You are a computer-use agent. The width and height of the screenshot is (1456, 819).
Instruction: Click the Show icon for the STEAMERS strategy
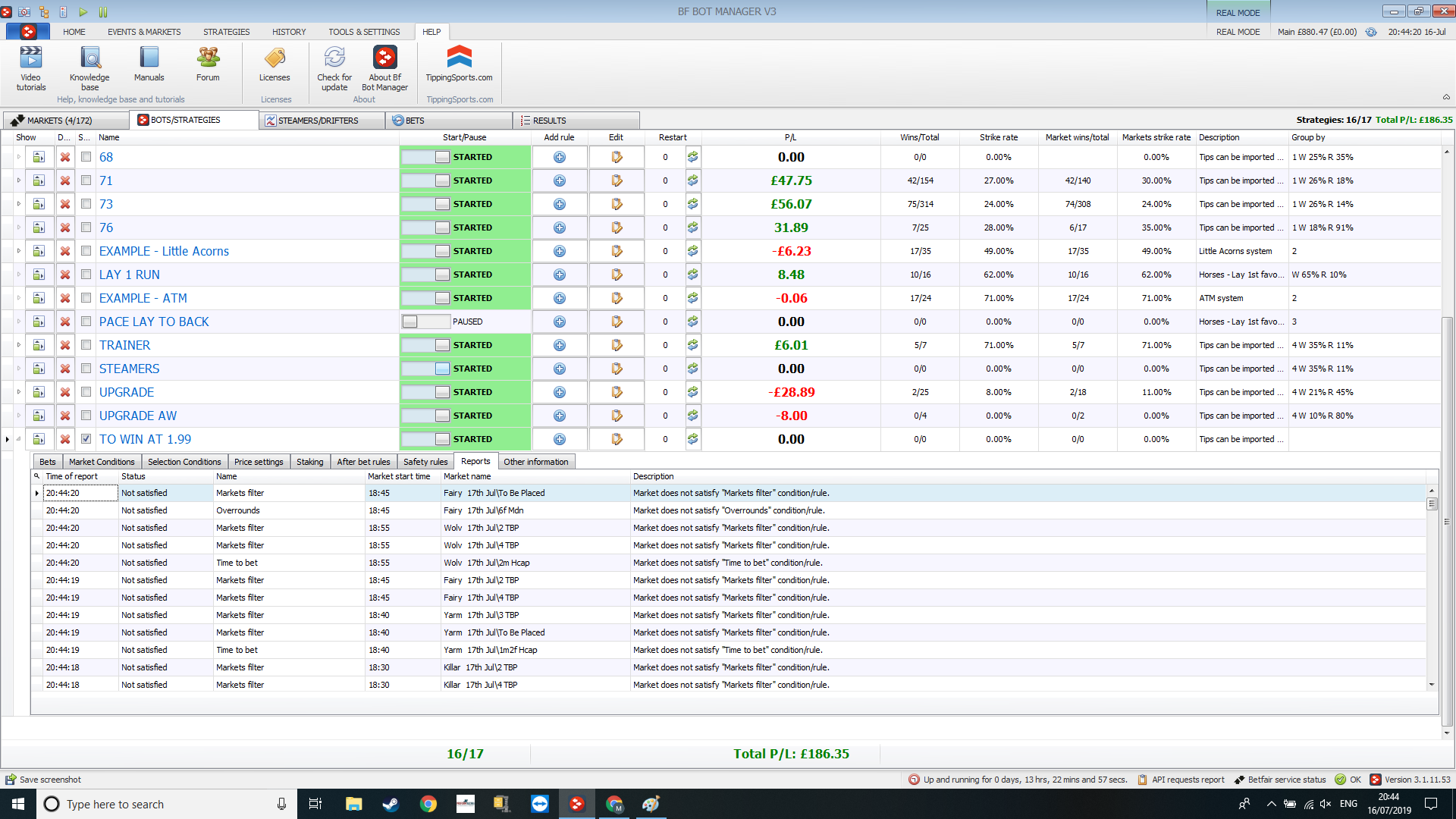[39, 369]
